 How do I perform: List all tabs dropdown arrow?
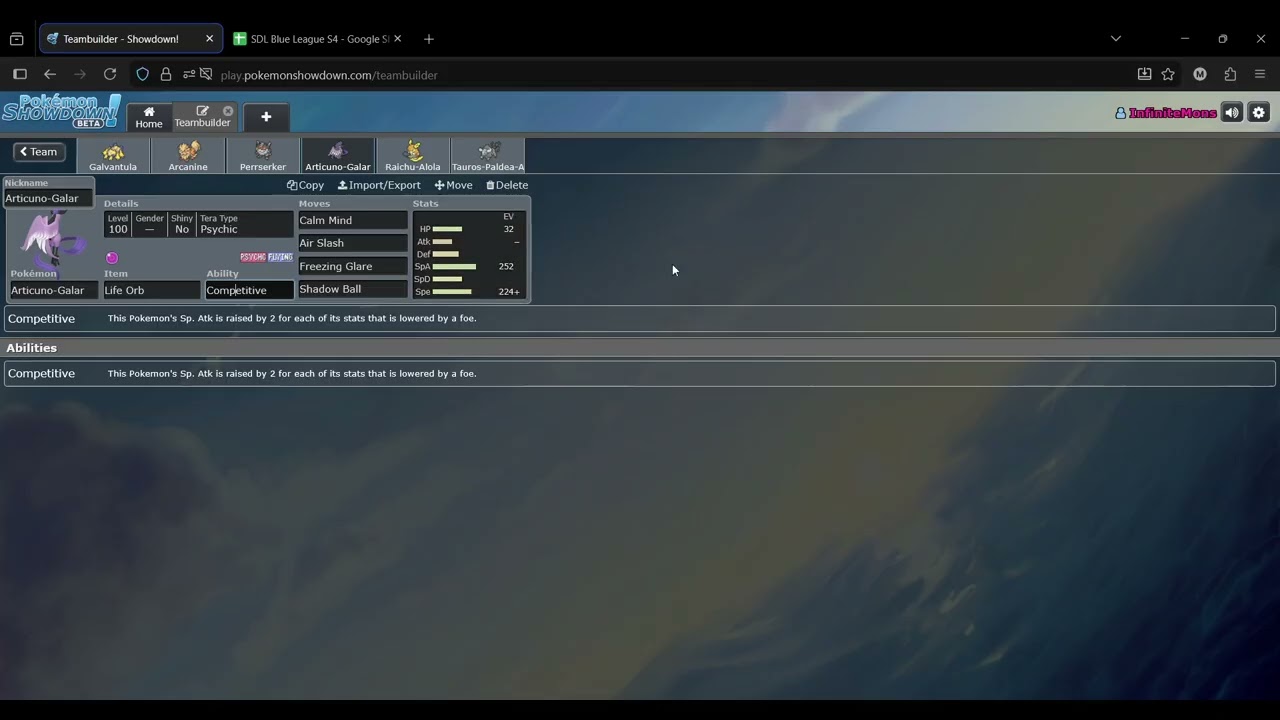[x=1116, y=39]
